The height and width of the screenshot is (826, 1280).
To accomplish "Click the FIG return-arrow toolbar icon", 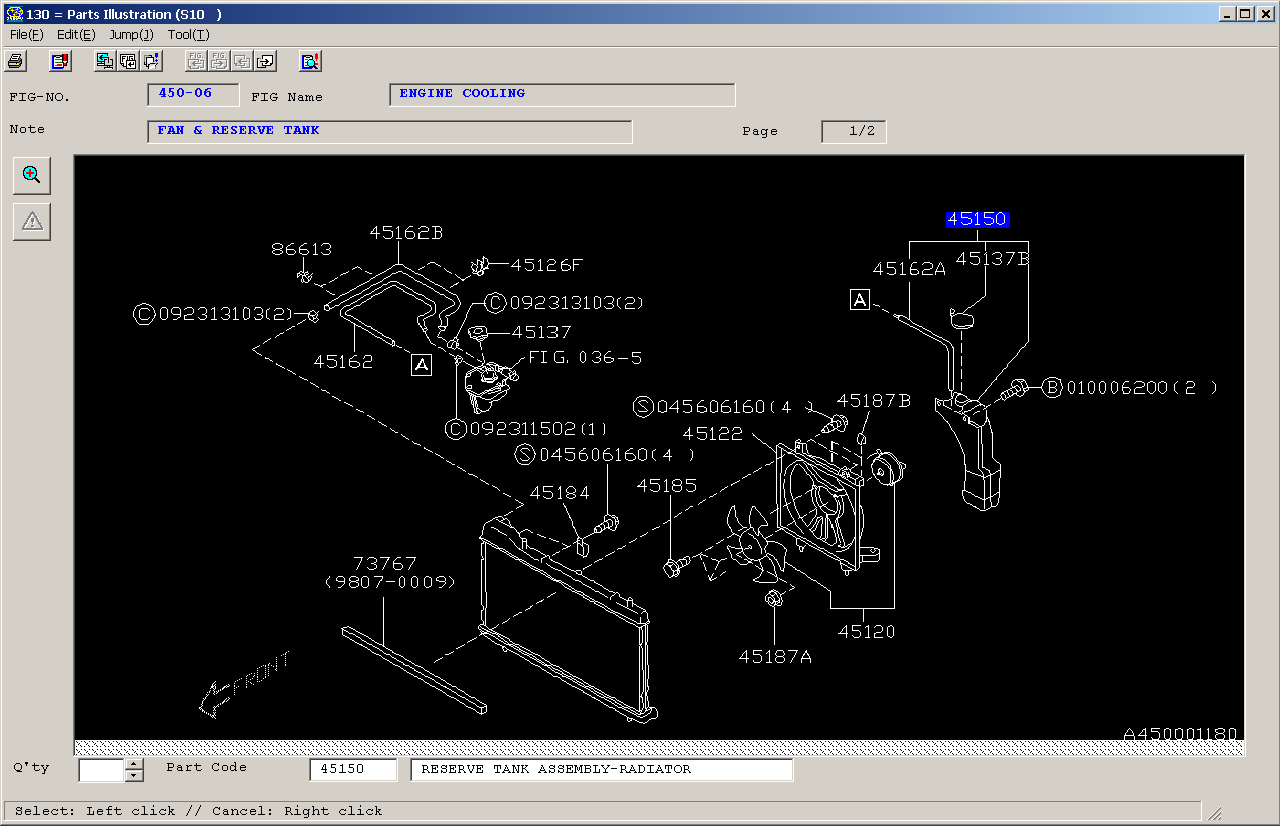I will [x=128, y=61].
